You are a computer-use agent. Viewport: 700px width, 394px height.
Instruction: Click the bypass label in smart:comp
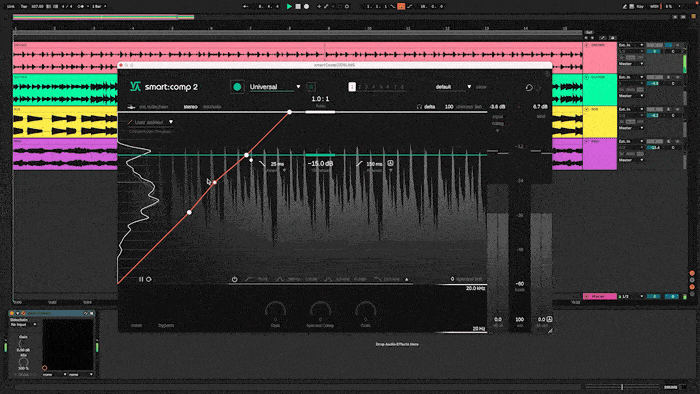166,326
